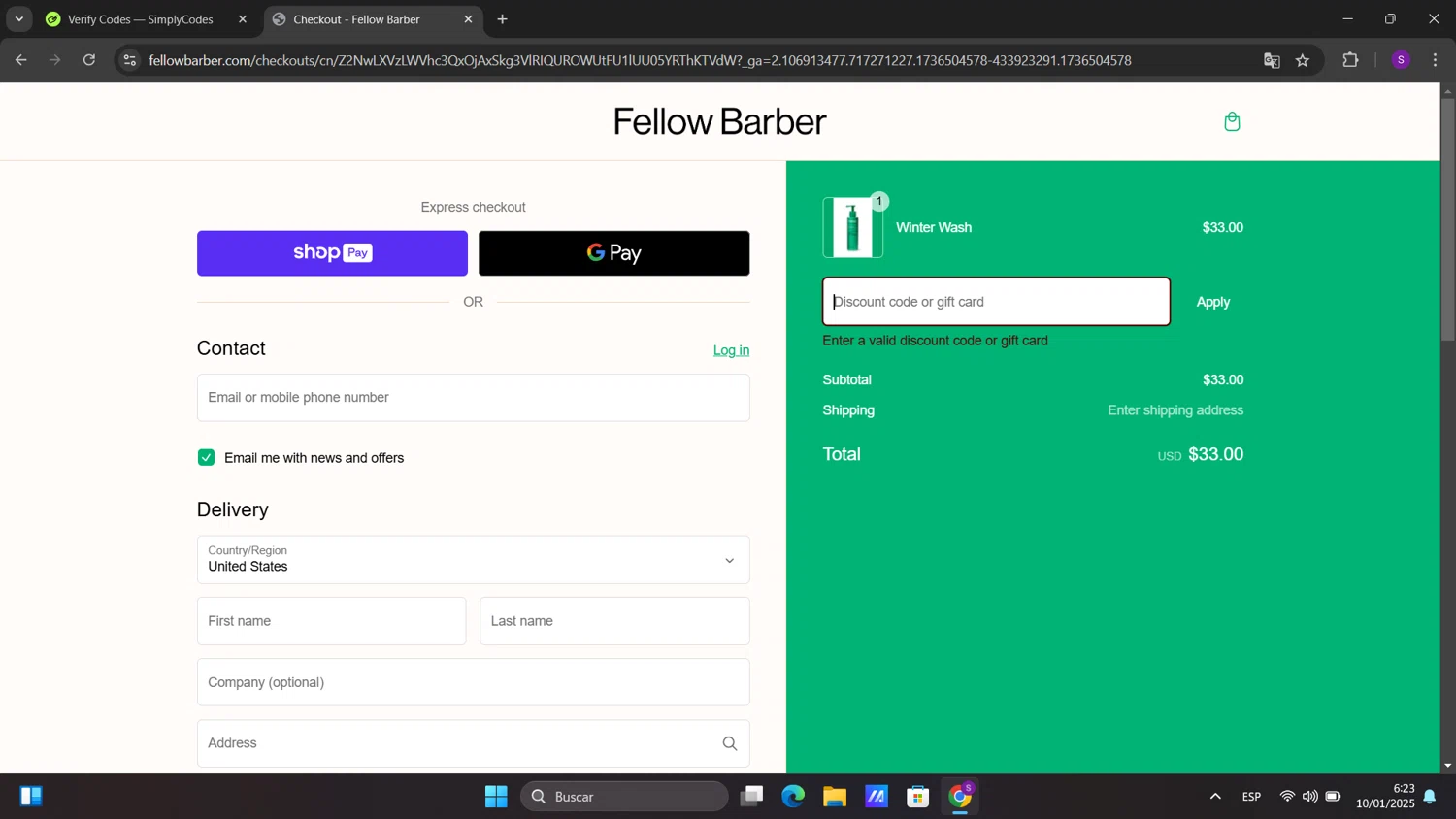This screenshot has height=819, width=1456.
Task: Open the tab search dropdown arrow
Action: point(19,19)
